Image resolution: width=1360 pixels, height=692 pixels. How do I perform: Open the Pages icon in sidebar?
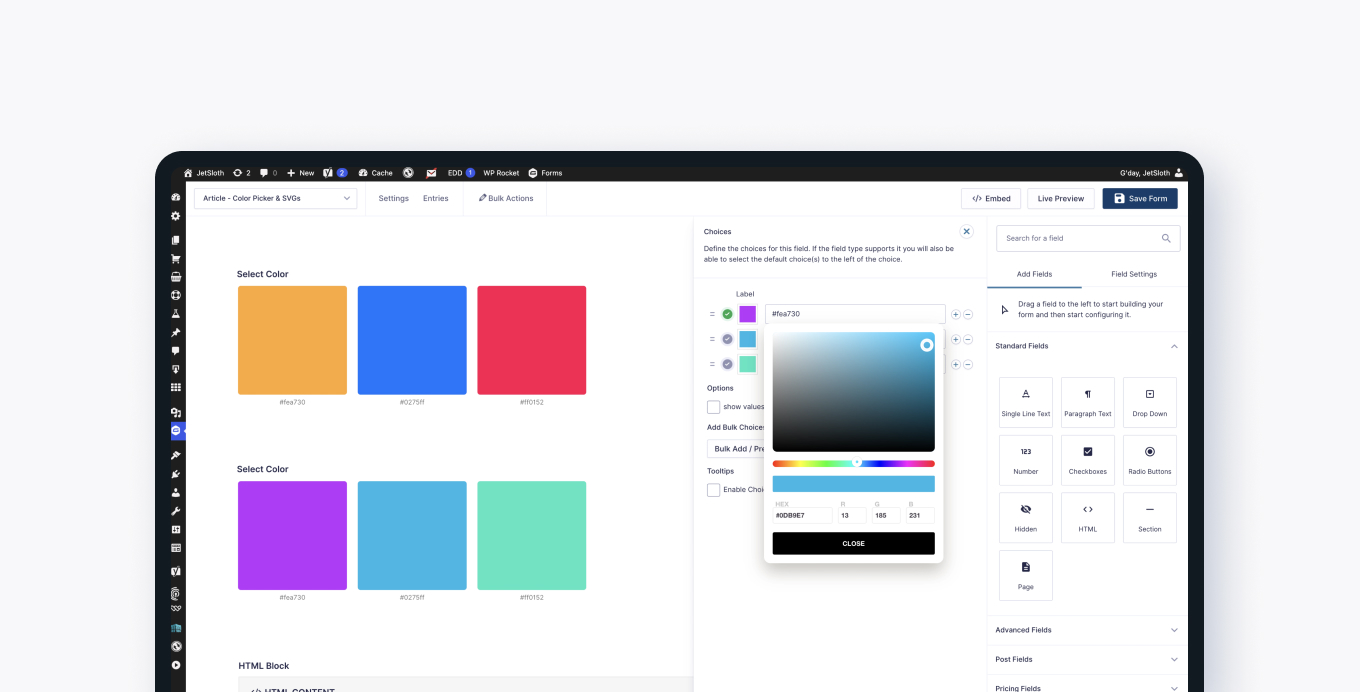point(176,240)
